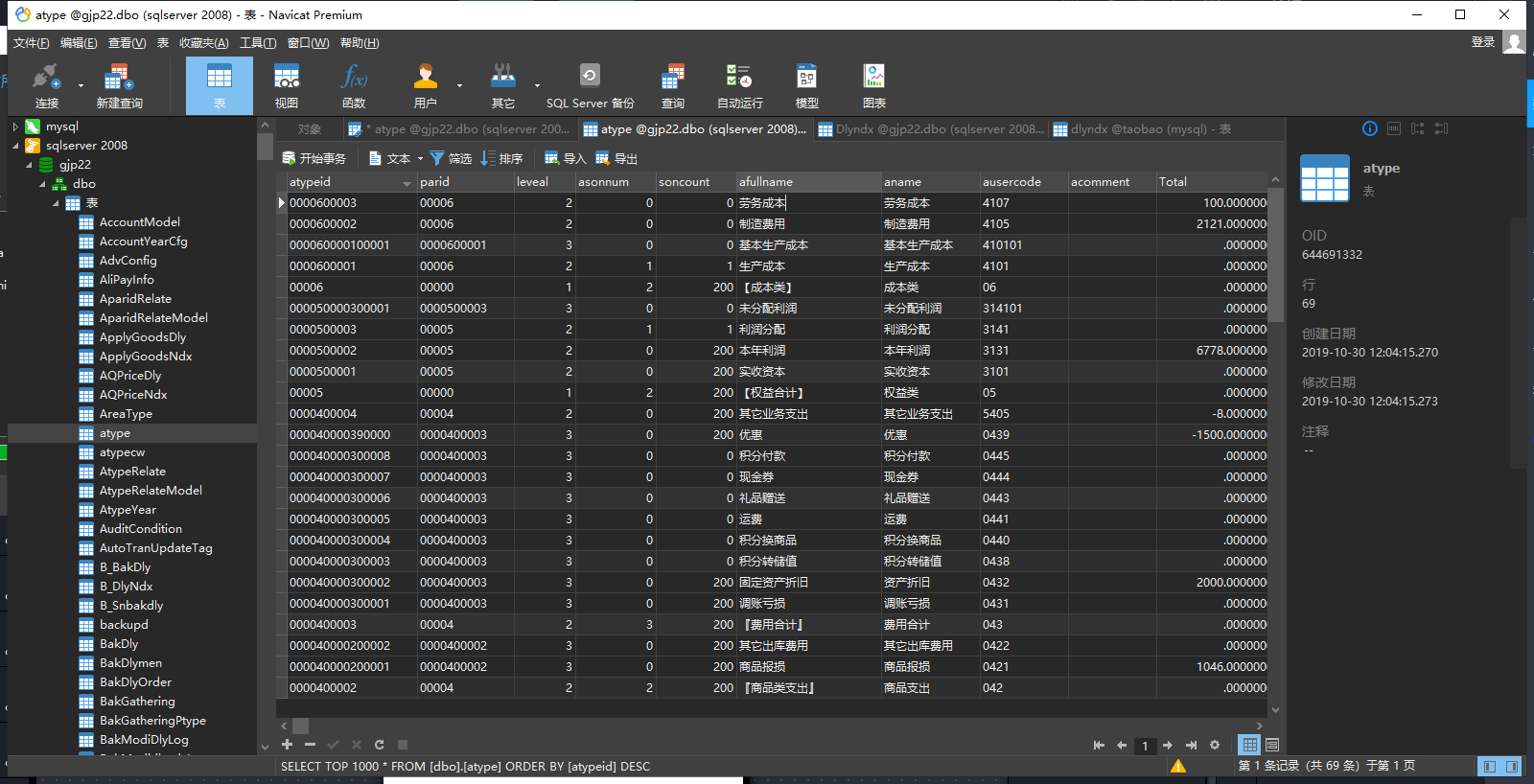Click the delete record minus icon
Screen dimensions: 1534x784
tap(310, 745)
